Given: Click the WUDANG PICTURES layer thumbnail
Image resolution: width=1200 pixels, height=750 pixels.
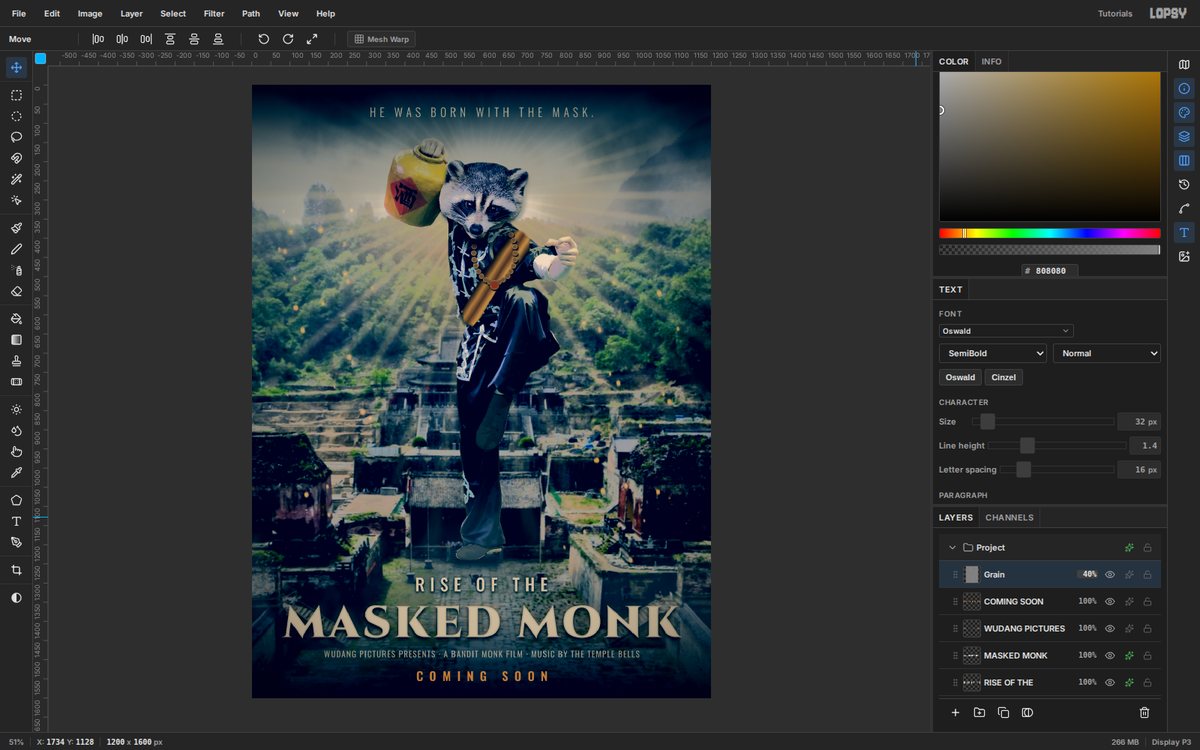Looking at the screenshot, I should click(x=971, y=629).
